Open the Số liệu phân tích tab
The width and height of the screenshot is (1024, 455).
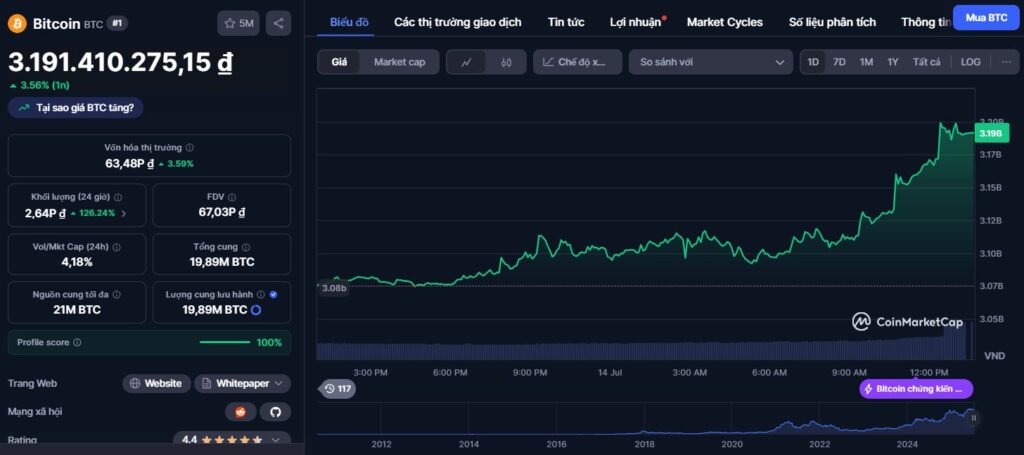(x=832, y=22)
